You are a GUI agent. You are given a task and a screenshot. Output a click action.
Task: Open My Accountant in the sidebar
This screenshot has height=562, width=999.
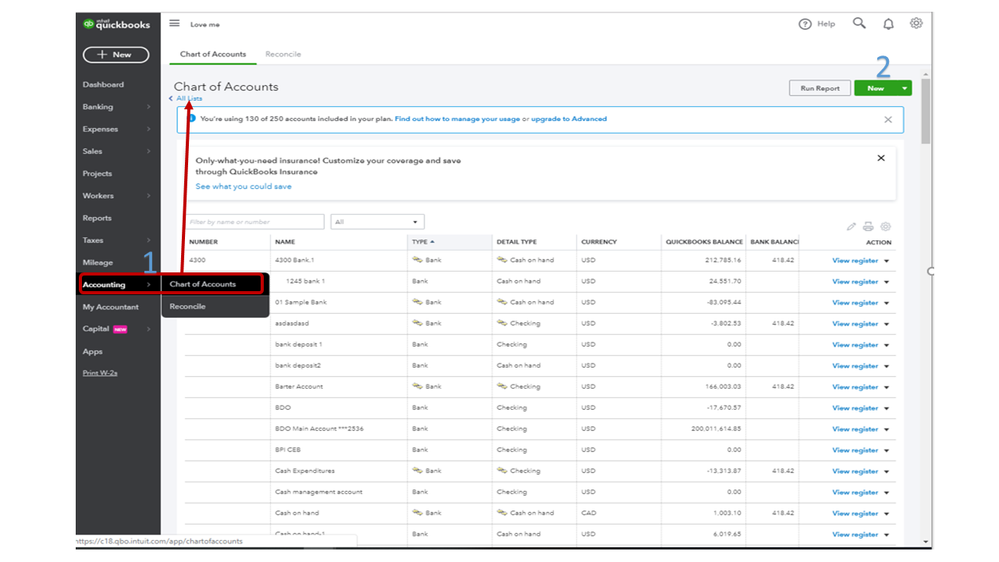tap(110, 306)
